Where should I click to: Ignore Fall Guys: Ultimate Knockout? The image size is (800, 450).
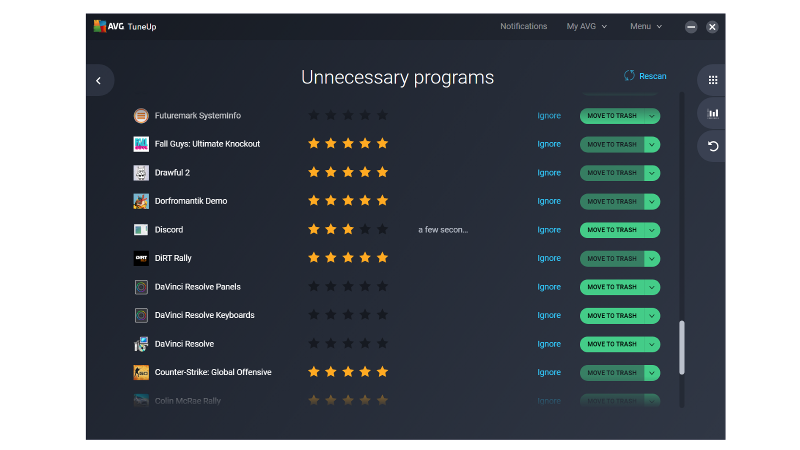click(549, 144)
